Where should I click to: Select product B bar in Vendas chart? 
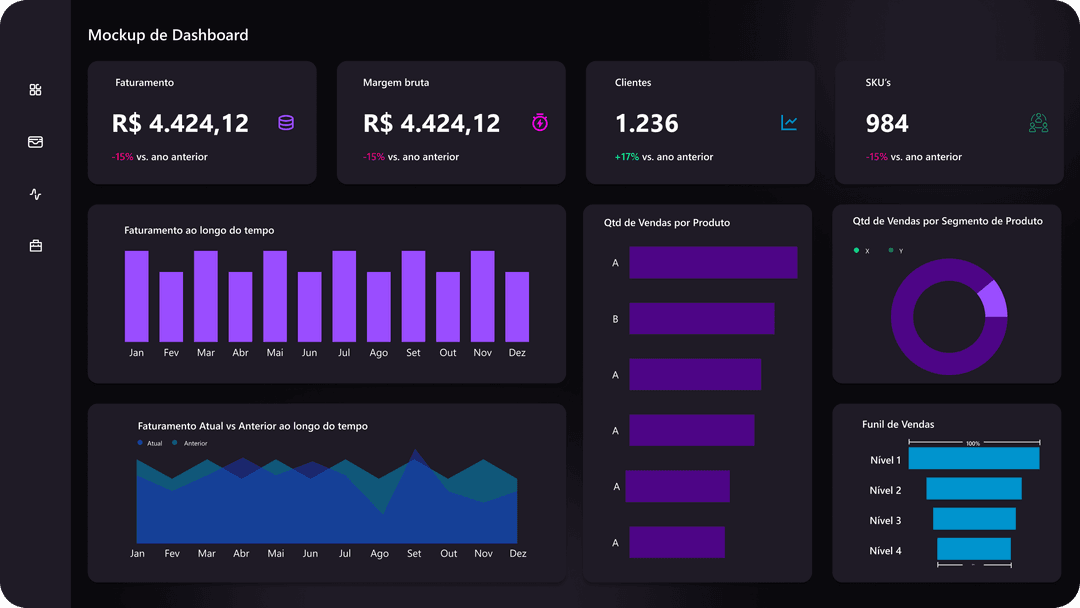[x=701, y=319]
